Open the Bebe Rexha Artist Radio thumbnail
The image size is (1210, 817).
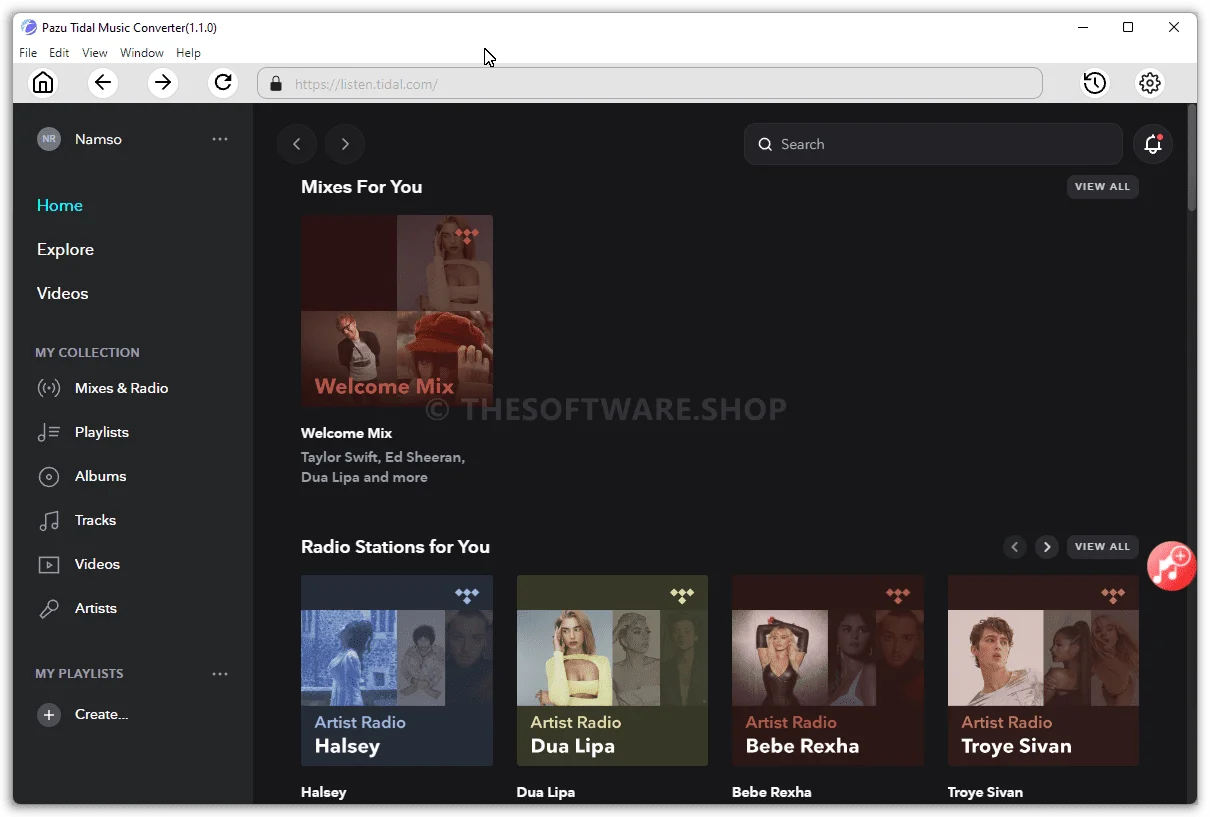(828, 670)
